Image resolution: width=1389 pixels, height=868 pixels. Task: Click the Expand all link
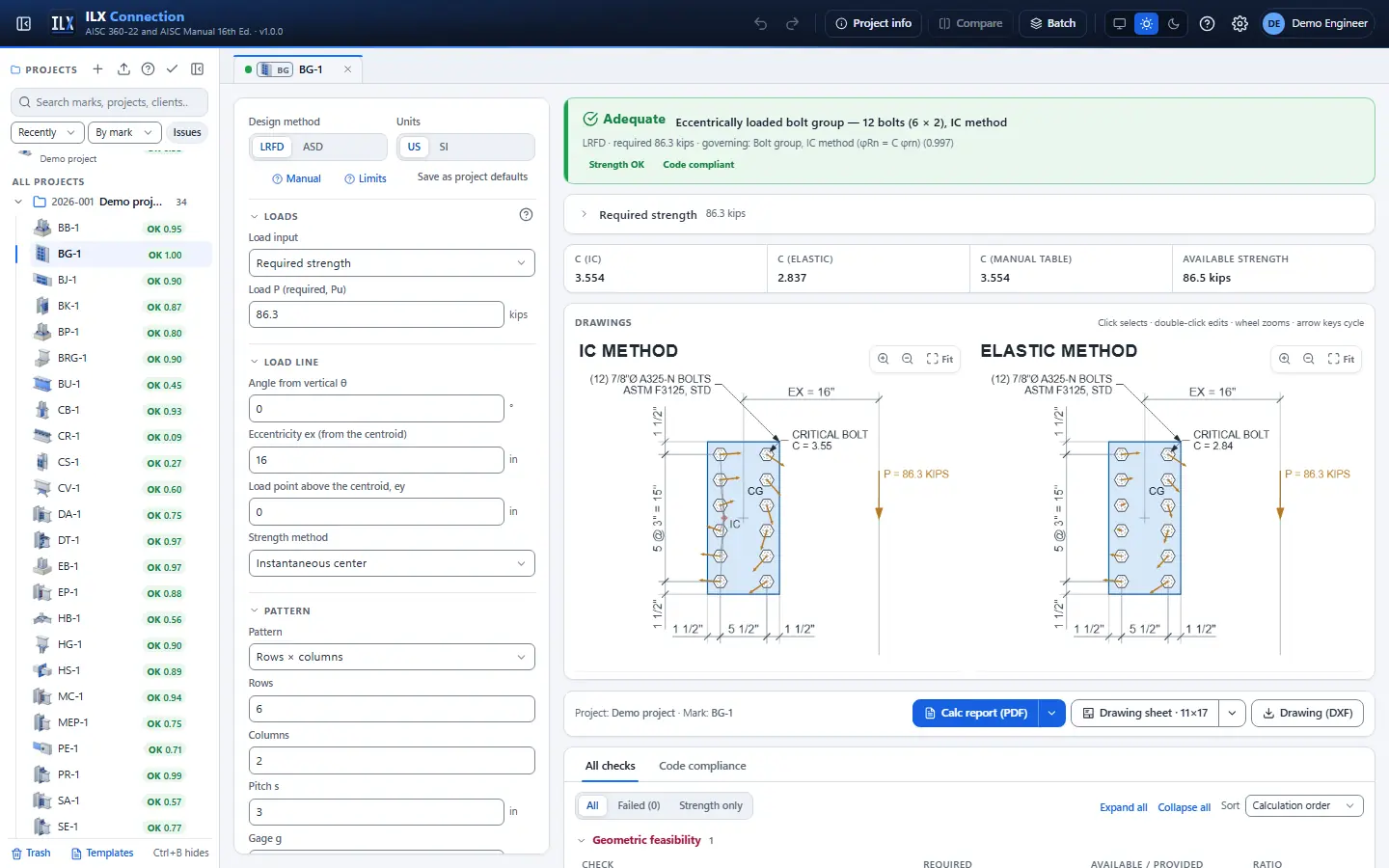point(1124,807)
